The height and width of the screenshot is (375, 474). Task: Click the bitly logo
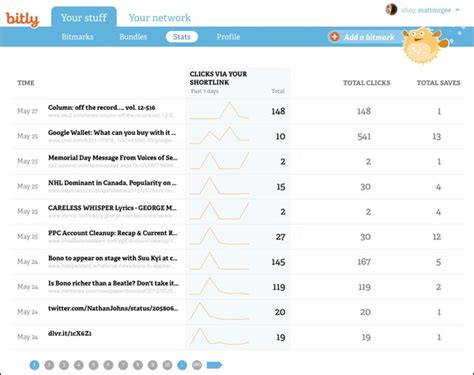pos(22,19)
